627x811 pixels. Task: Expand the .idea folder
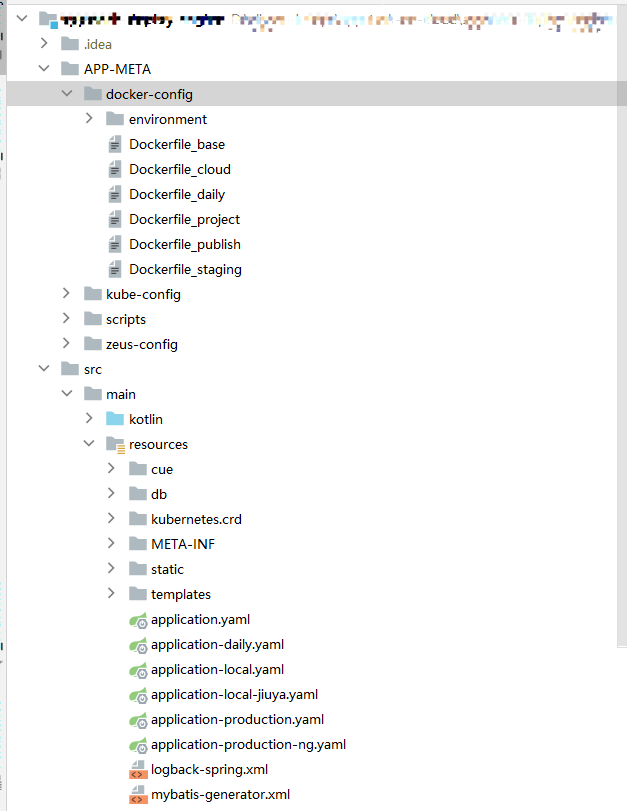[x=44, y=43]
